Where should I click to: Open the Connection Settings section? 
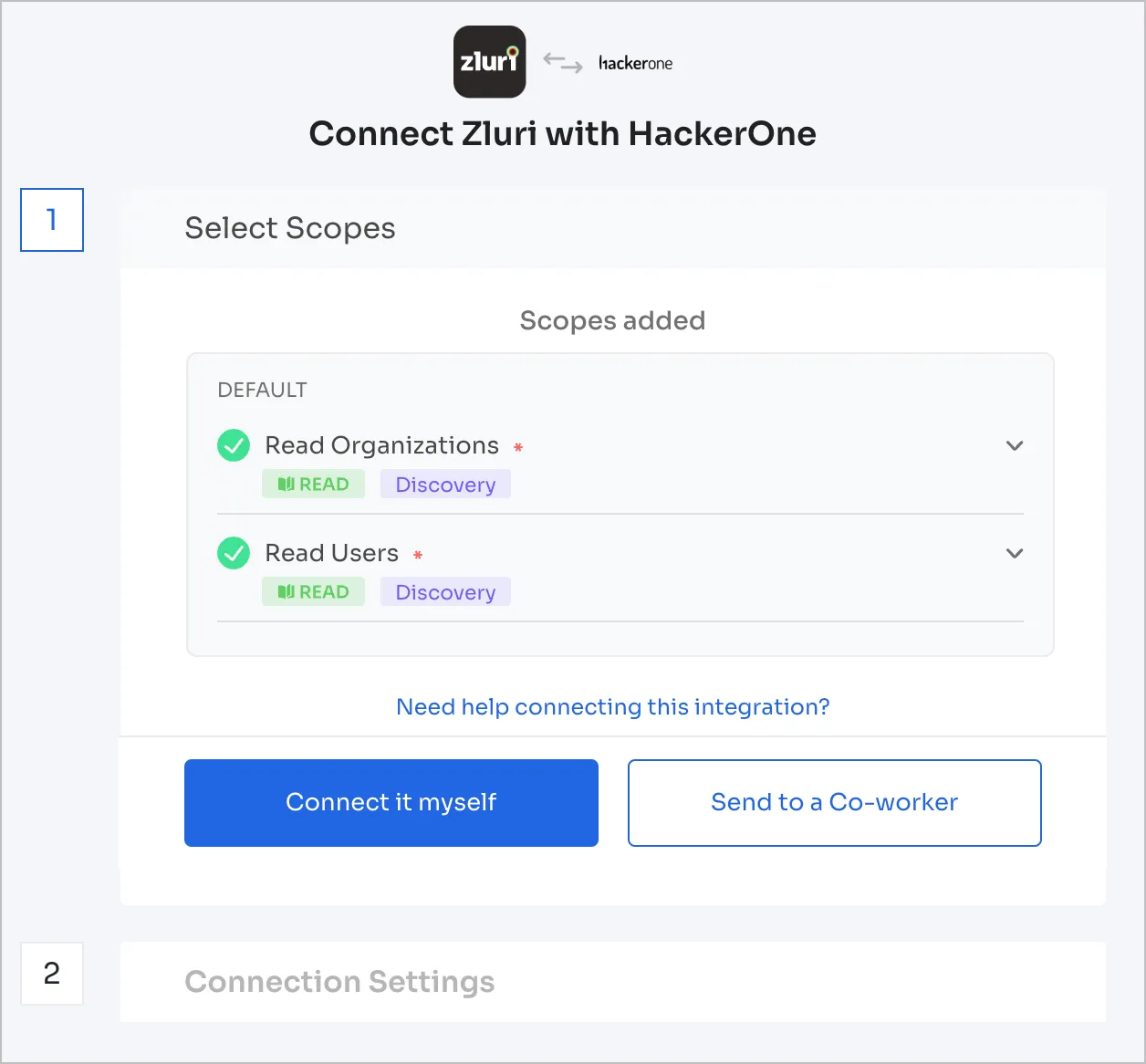[613, 982]
